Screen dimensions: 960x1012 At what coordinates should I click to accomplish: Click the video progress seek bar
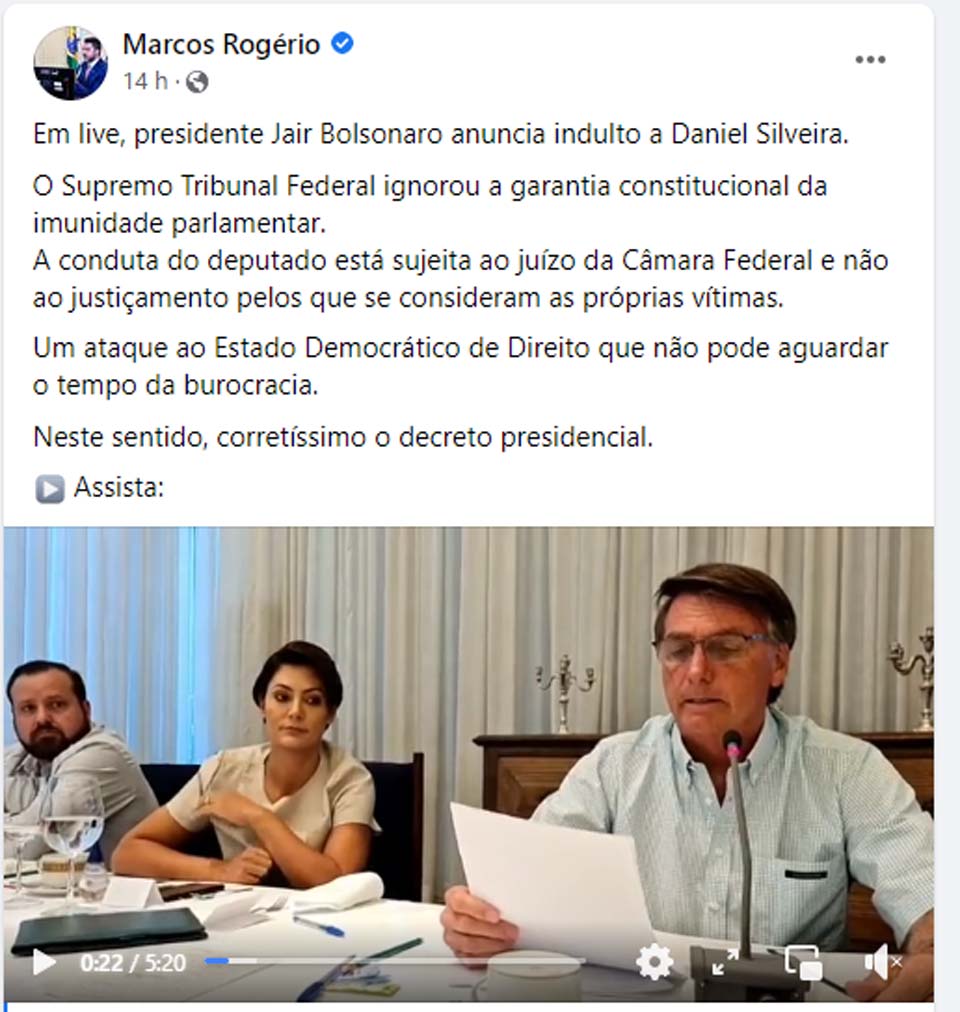pyautogui.click(x=394, y=962)
